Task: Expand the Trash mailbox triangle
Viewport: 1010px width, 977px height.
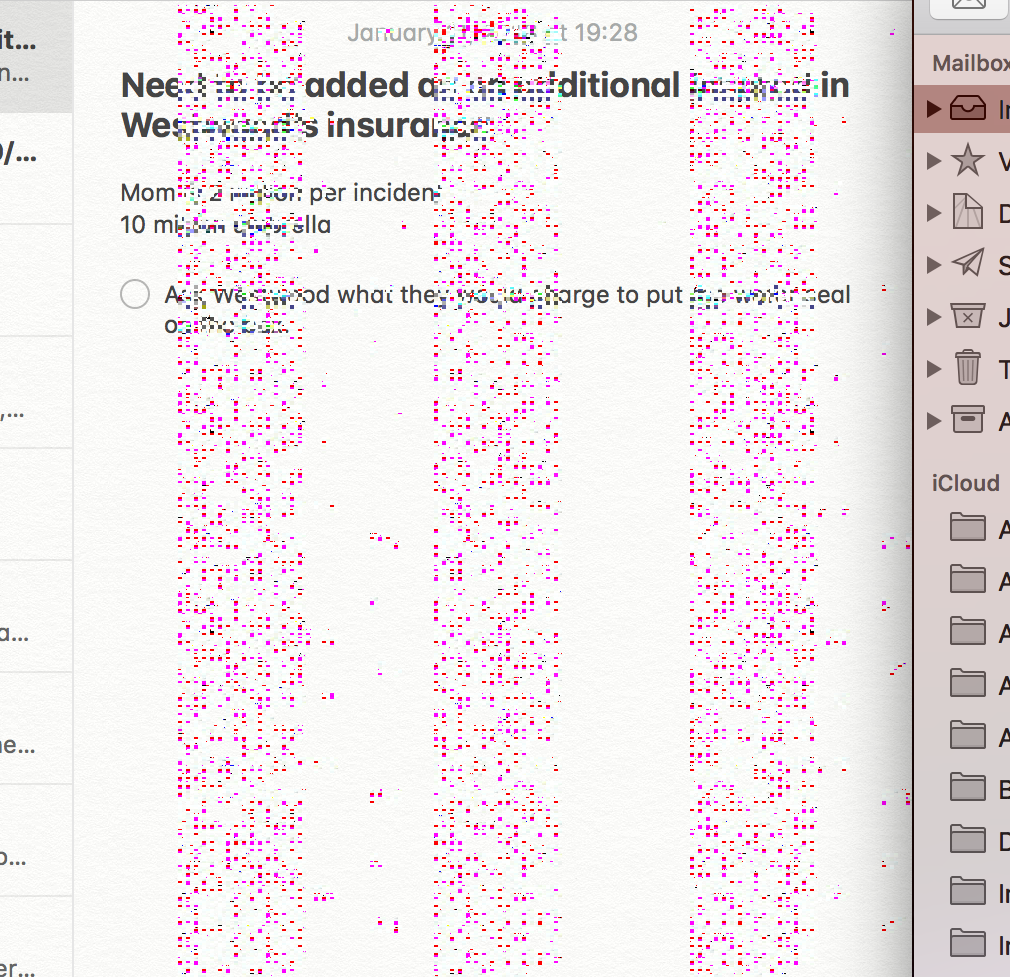Action: pyautogui.click(x=934, y=369)
